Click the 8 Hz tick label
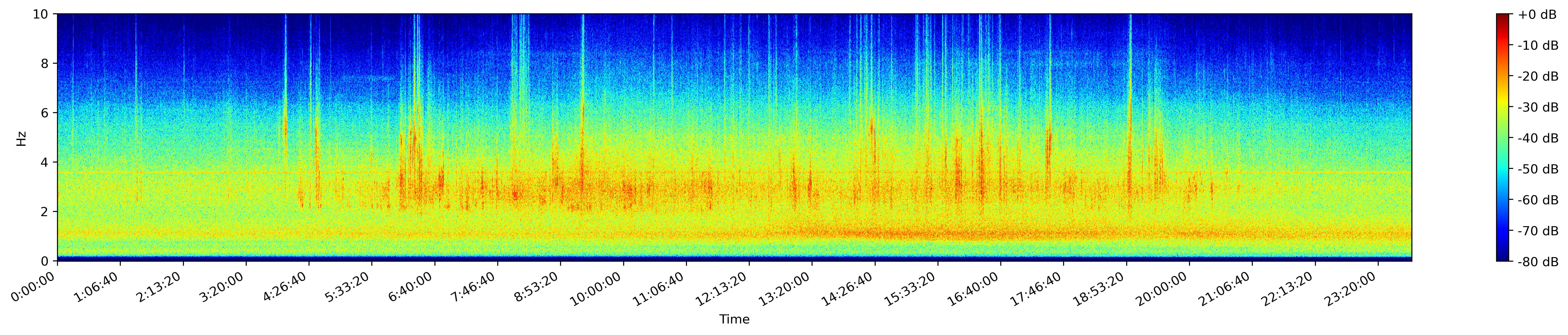Screen dimensions: 1568x335 [44, 63]
